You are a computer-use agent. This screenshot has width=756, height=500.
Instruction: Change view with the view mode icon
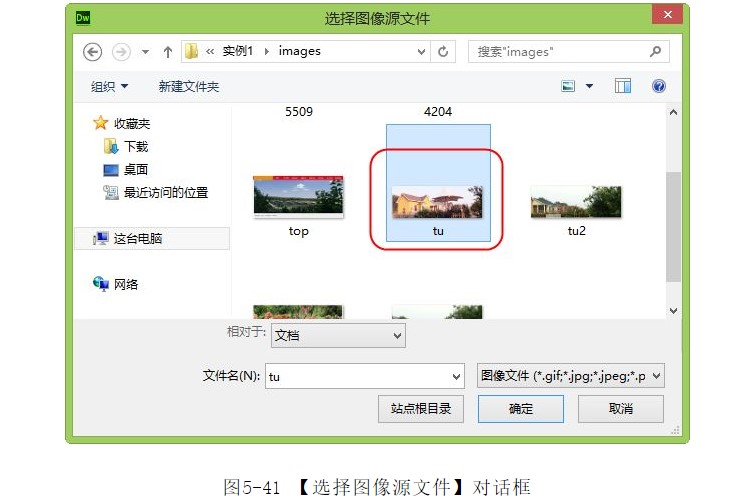569,86
